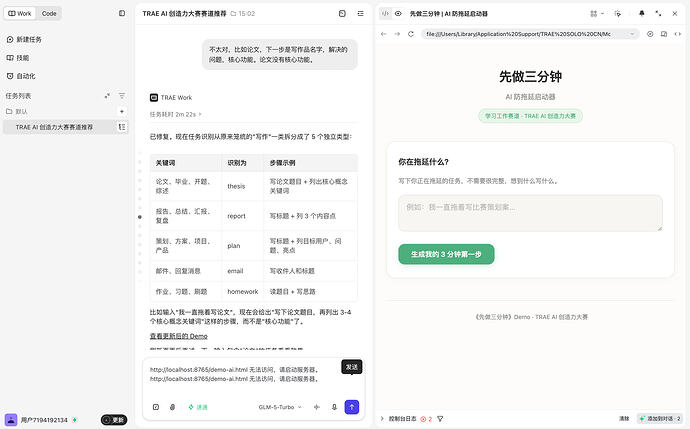
Task: Click the 添加到对话 button
Action: pyautogui.click(x=660, y=419)
